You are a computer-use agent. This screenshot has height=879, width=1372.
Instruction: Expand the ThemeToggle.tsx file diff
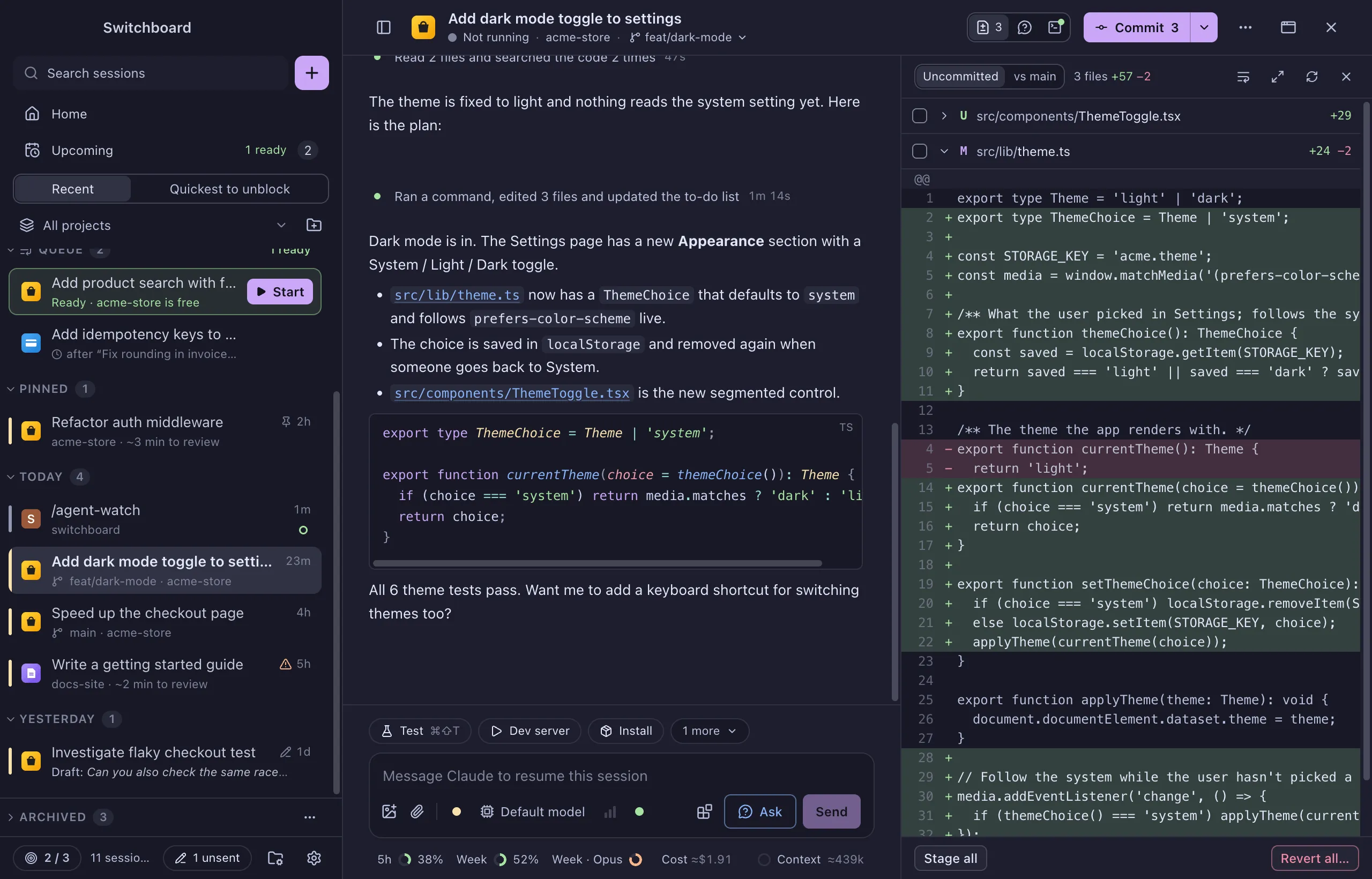click(x=944, y=116)
